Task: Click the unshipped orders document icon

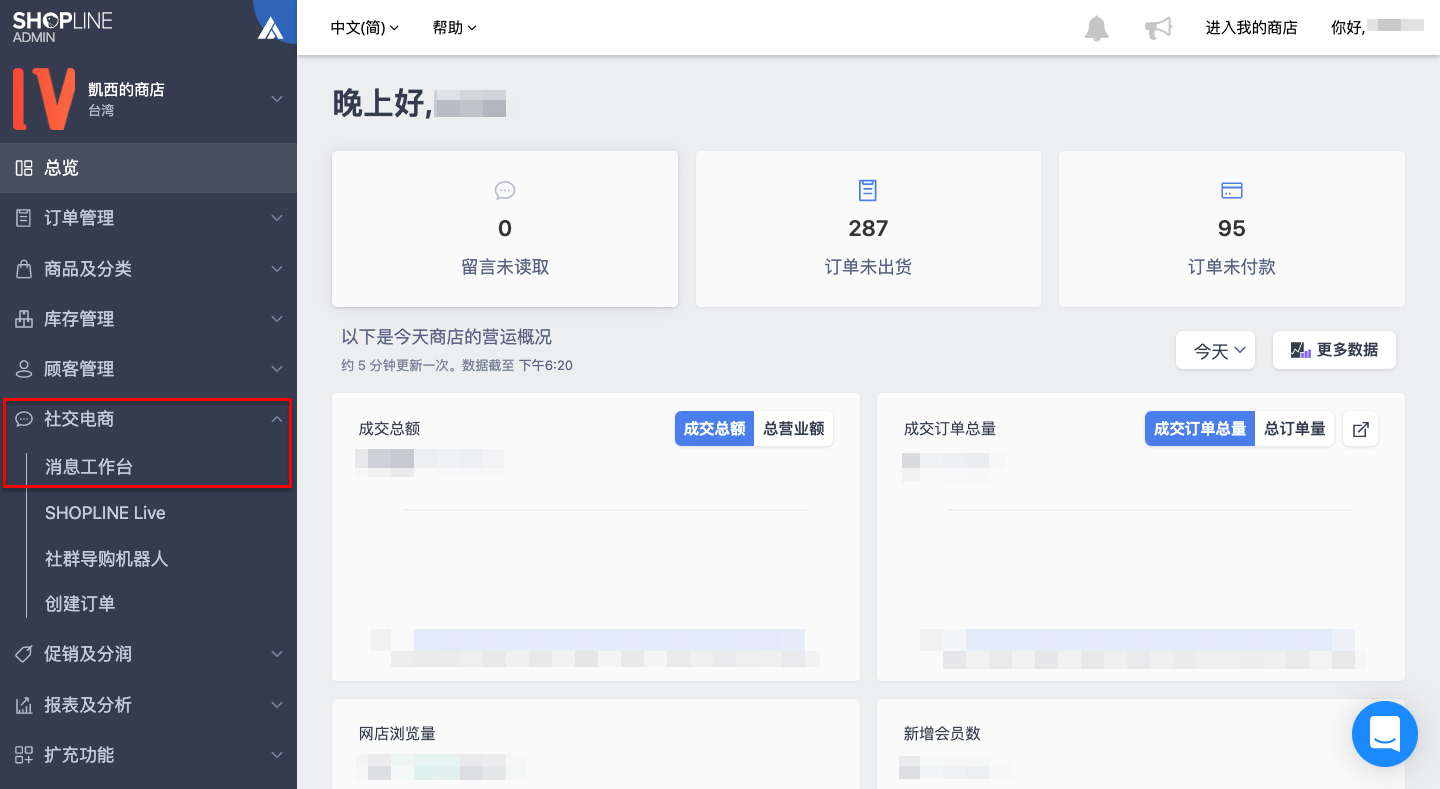Action: [868, 190]
